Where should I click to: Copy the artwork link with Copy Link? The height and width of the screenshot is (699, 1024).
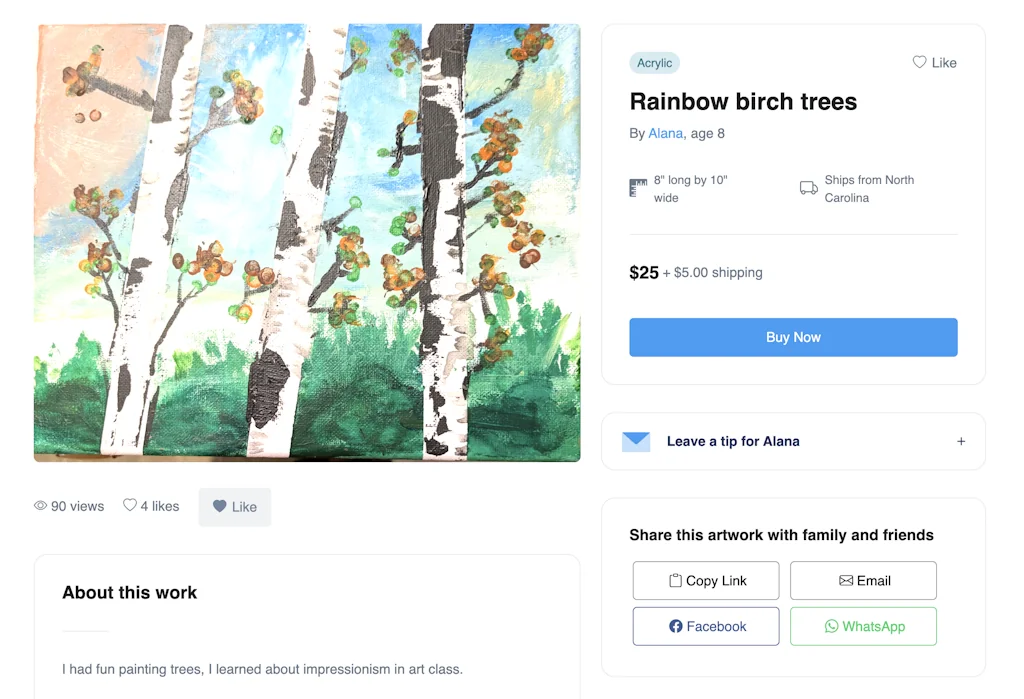(x=706, y=580)
